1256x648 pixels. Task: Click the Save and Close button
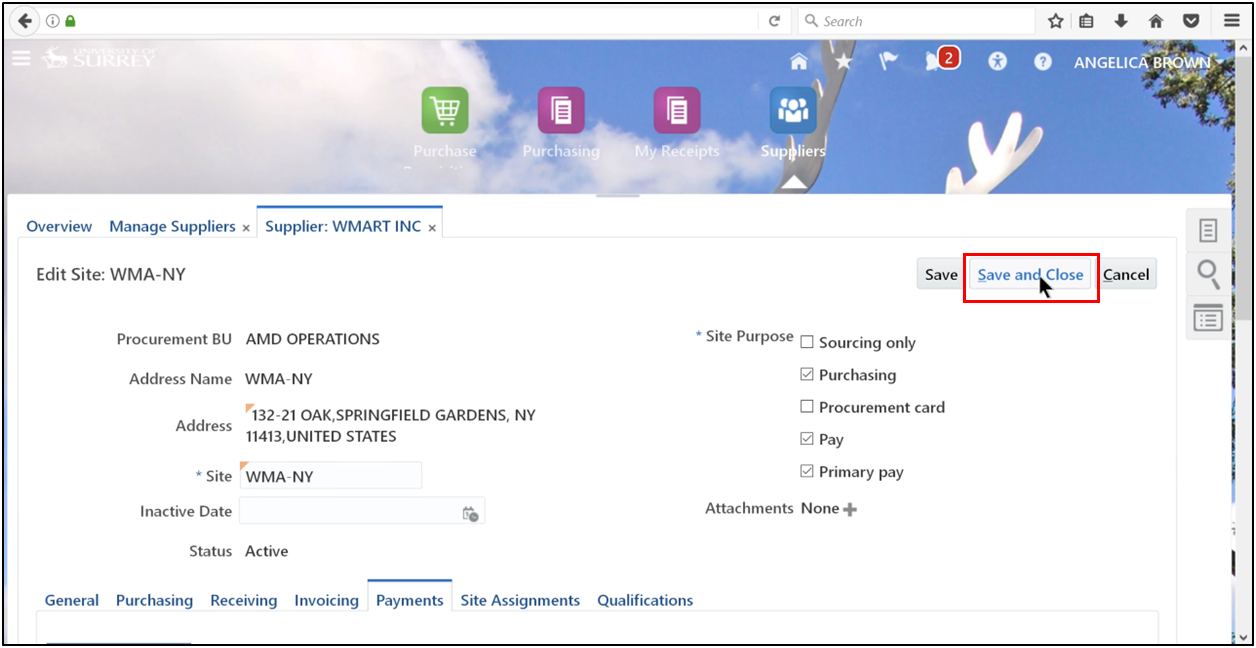1030,274
